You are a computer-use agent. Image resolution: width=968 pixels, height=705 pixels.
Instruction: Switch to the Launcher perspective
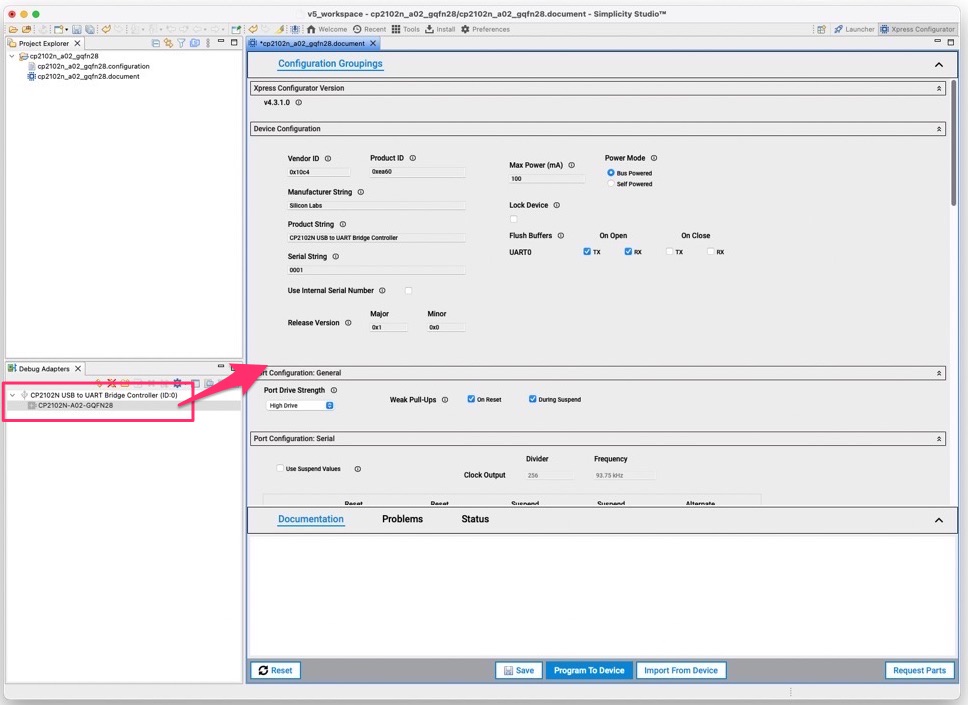pyautogui.click(x=853, y=29)
